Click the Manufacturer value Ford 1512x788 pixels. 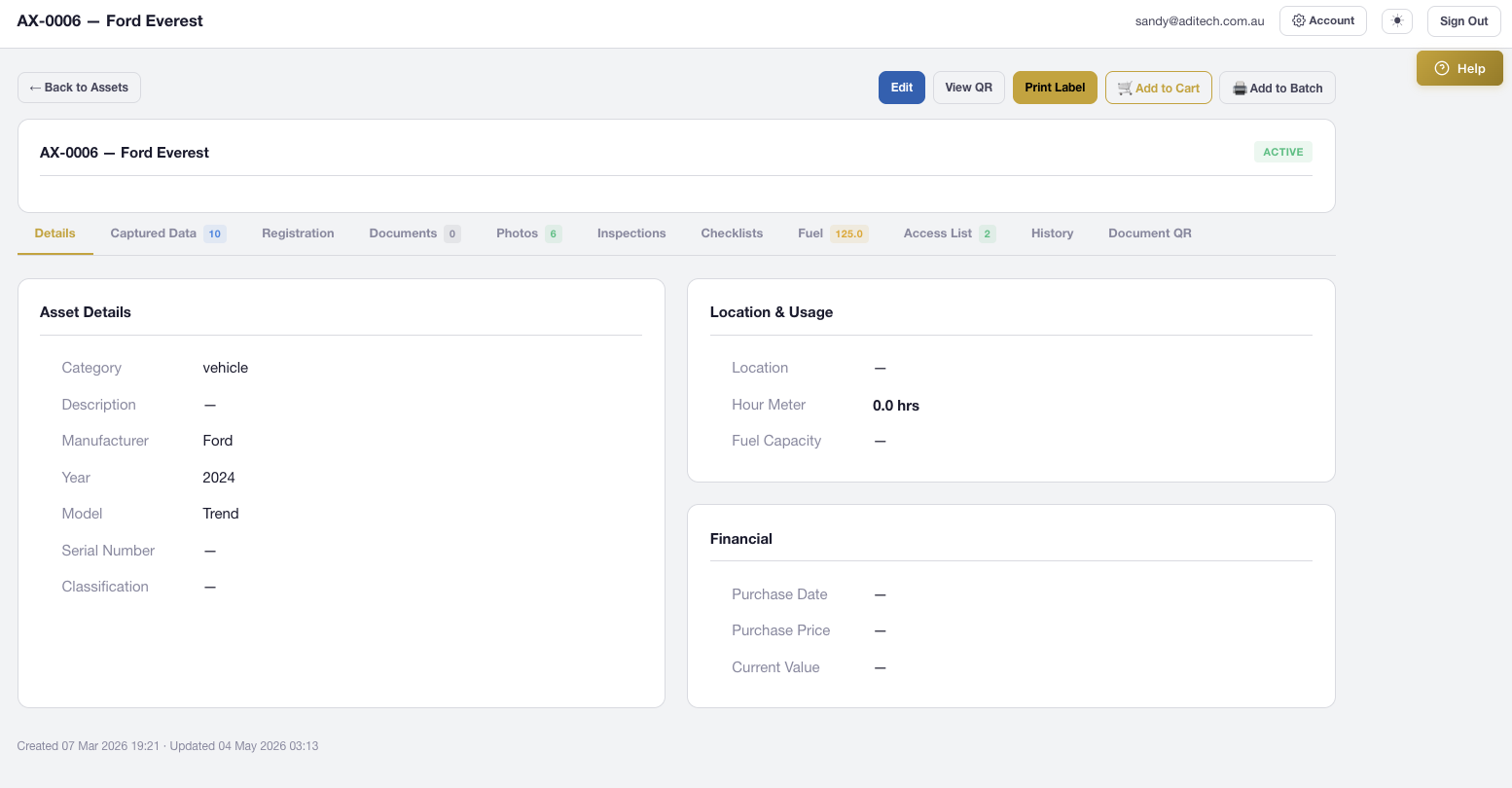click(218, 441)
